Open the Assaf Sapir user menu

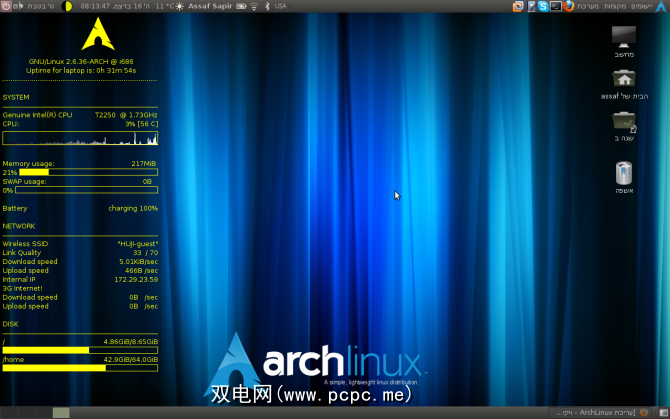pos(210,6)
